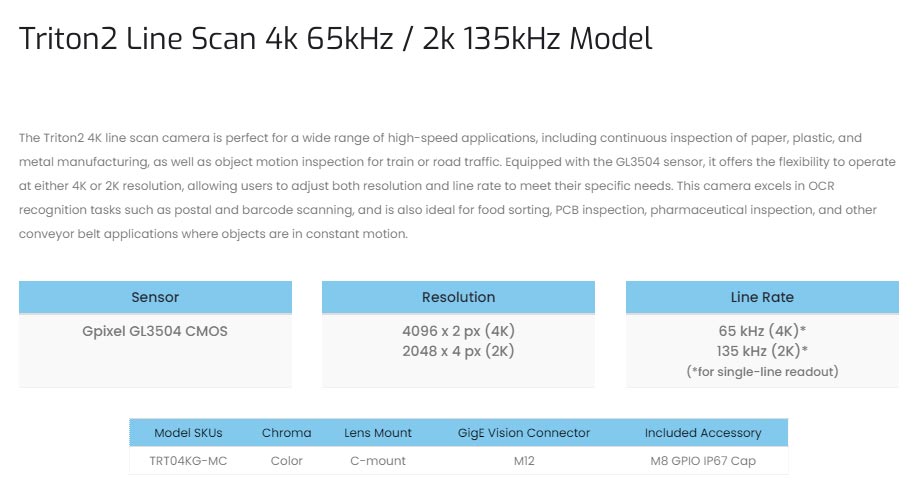915x485 pixels.
Task: Click the 135 kHz (2K) line rate
Action: pos(762,351)
